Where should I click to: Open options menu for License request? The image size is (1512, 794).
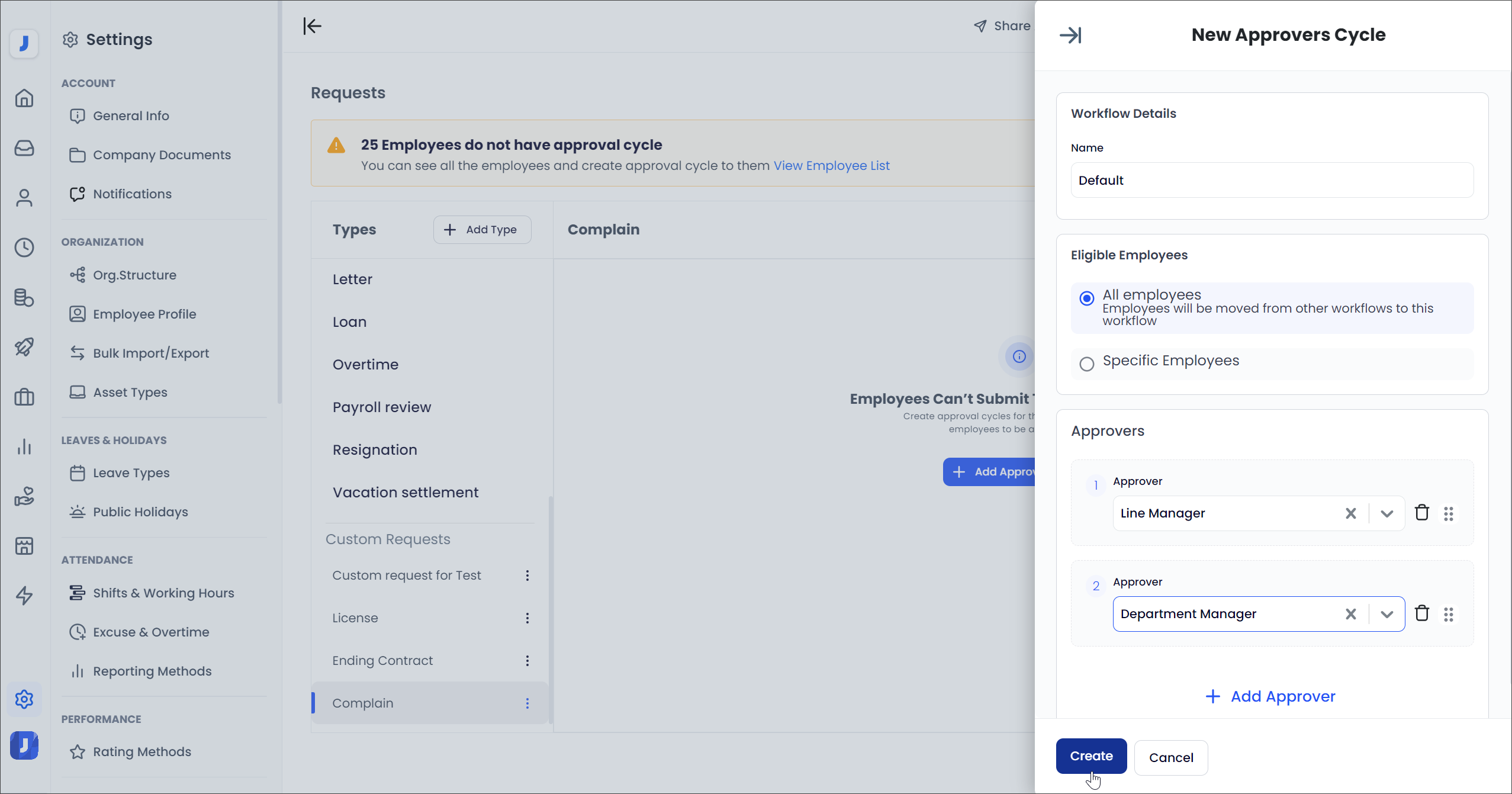[527, 618]
